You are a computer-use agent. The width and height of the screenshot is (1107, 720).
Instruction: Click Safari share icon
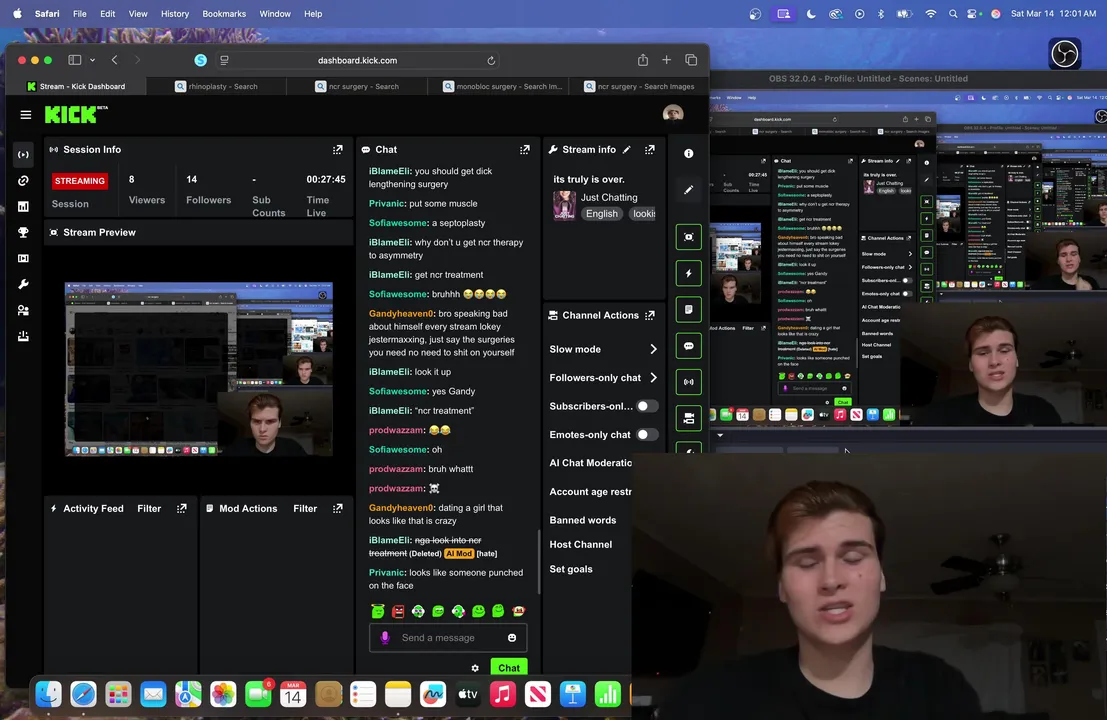642,60
